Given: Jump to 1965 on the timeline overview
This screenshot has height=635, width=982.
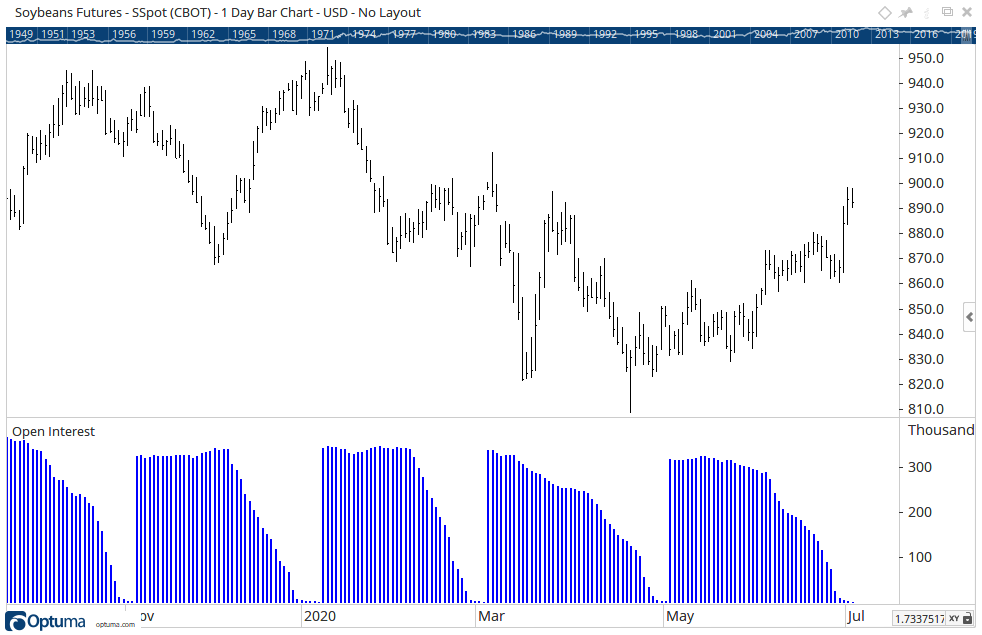Looking at the screenshot, I should point(244,34).
